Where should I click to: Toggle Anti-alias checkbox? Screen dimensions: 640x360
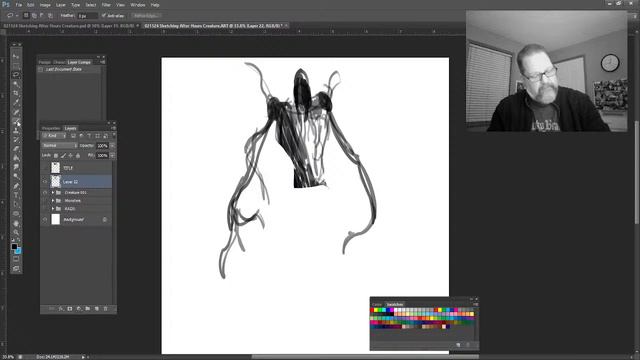pyautogui.click(x=104, y=16)
